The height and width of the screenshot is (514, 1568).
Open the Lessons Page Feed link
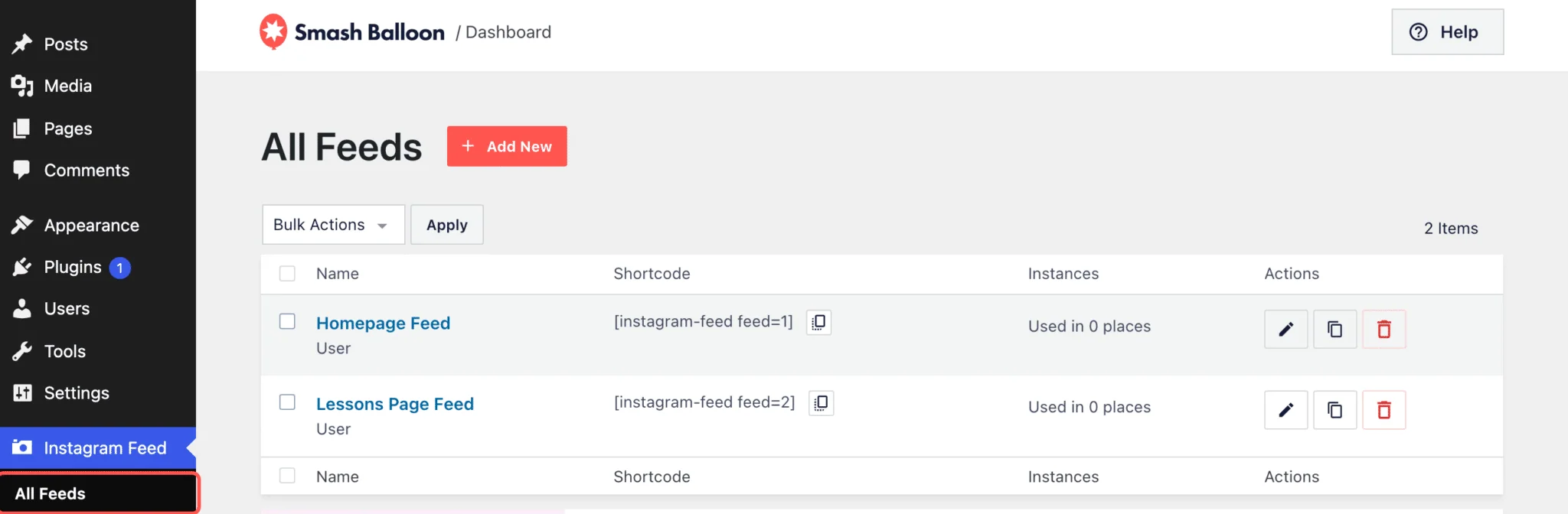395,404
